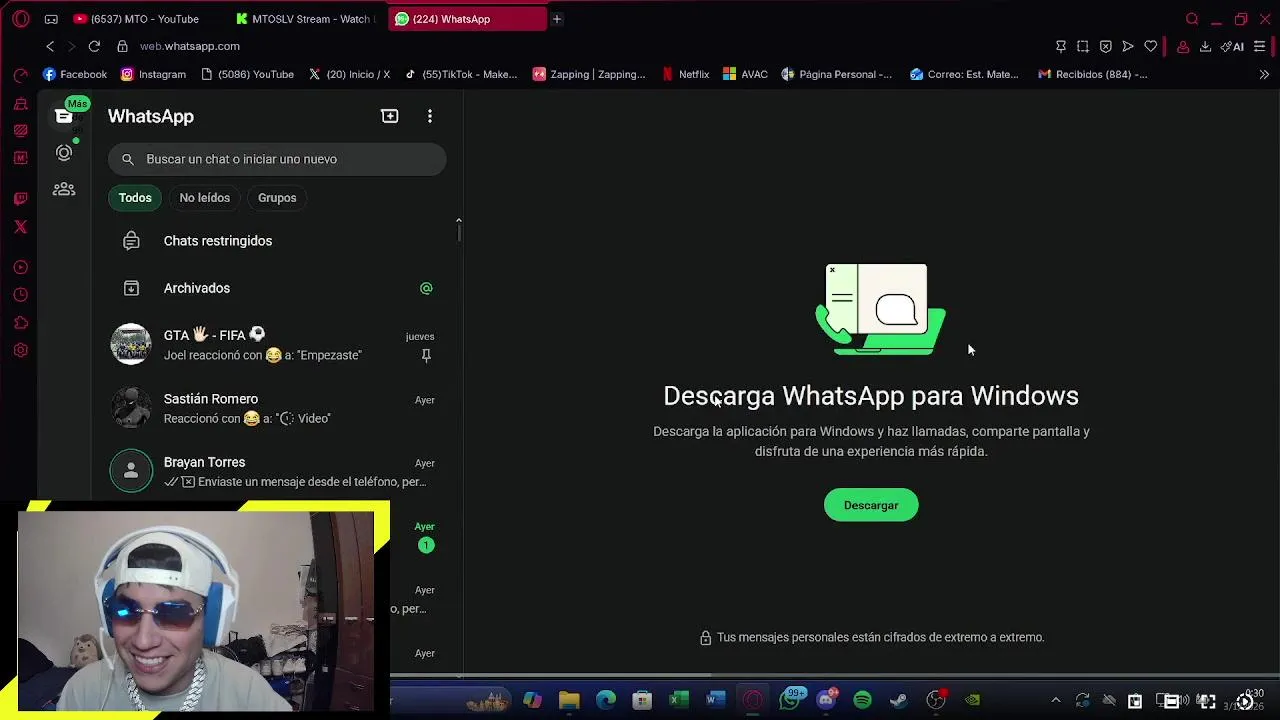Click the Archivados box icon
1280x720 pixels.
coord(131,288)
